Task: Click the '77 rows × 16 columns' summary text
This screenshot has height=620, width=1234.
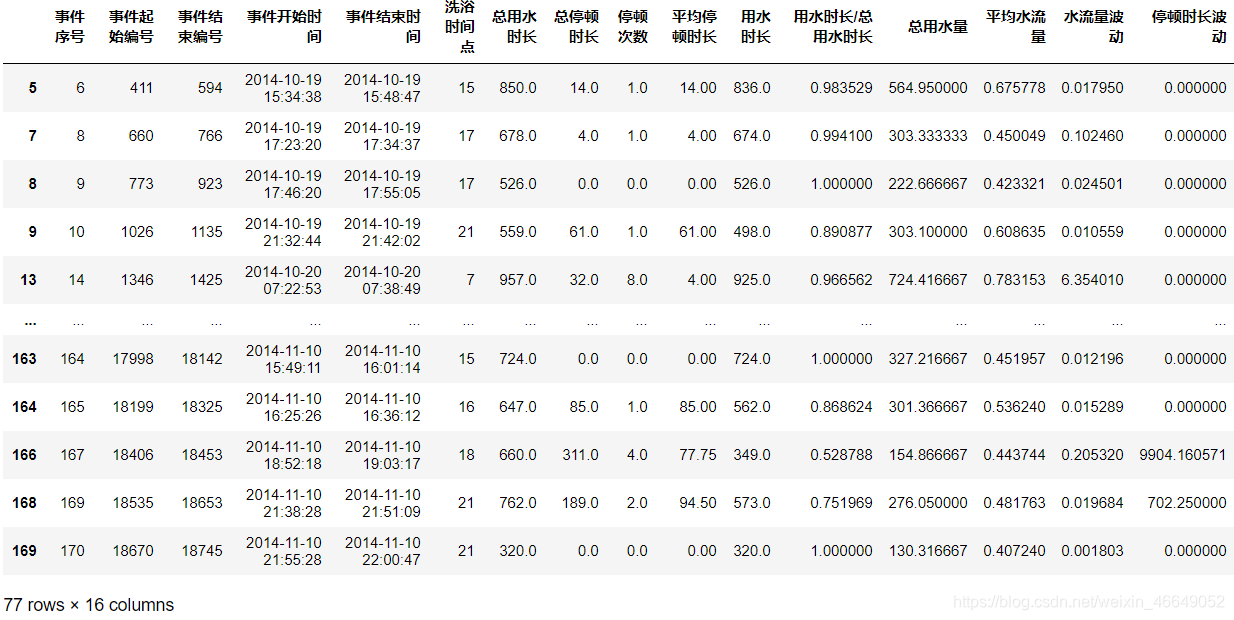Action: 89,605
